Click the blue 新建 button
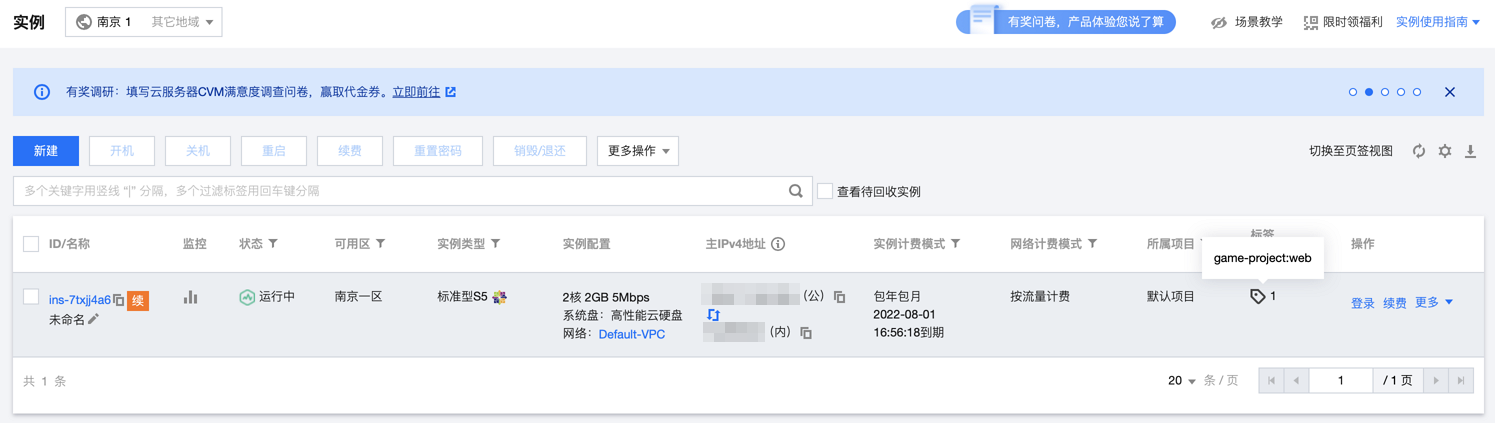 point(46,151)
